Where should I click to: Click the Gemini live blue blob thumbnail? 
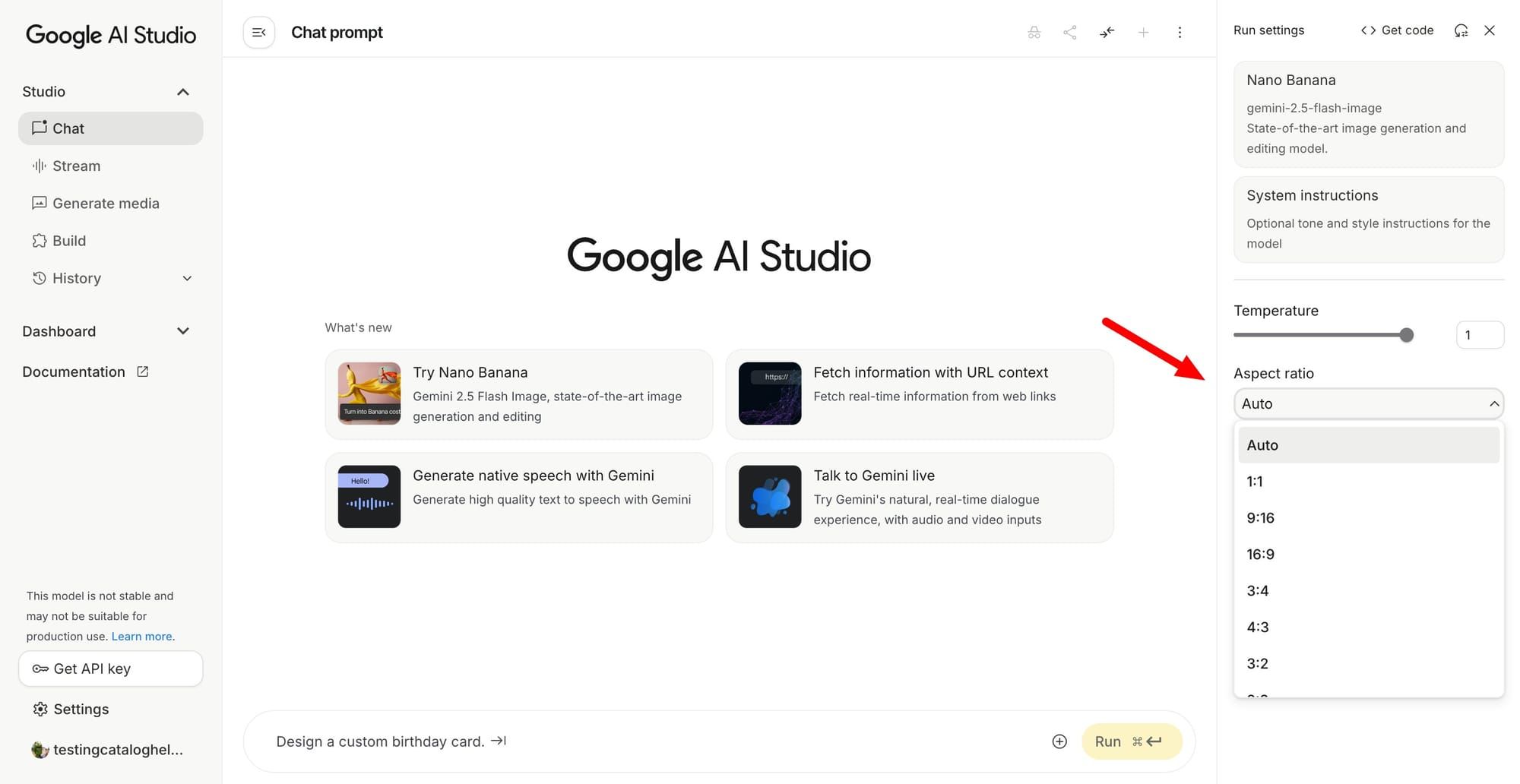coord(770,497)
